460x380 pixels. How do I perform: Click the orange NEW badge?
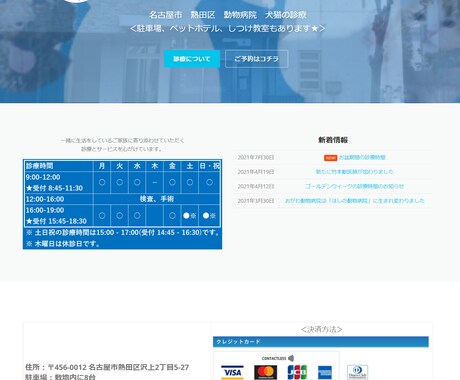pos(331,158)
